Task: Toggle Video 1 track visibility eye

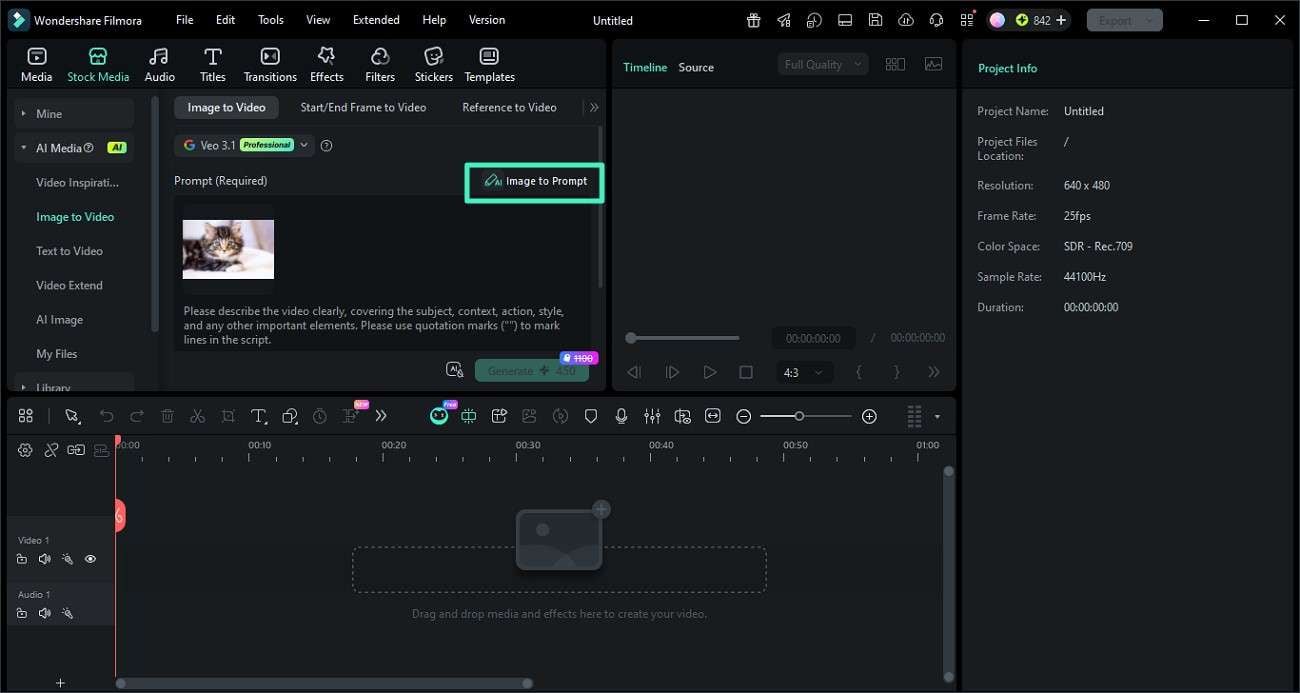Action: click(90, 559)
